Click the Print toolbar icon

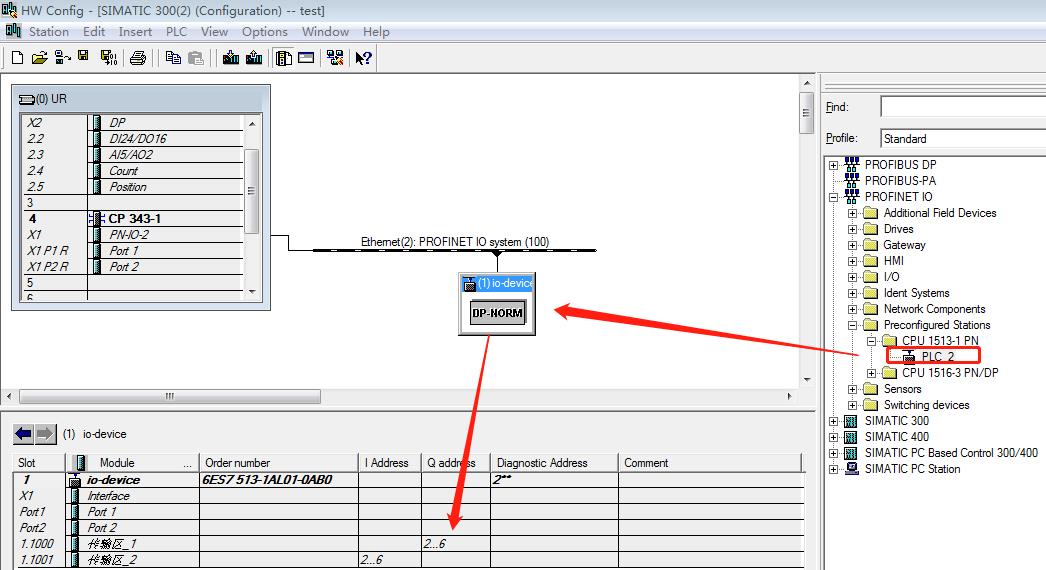click(138, 58)
